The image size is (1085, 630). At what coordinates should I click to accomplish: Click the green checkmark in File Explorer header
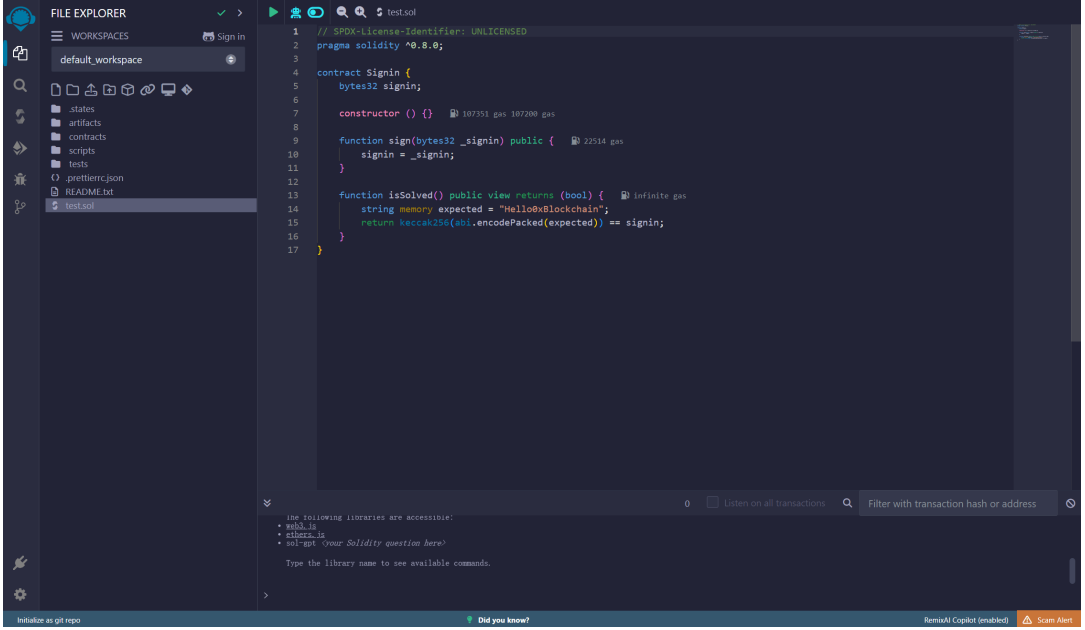[x=221, y=12]
